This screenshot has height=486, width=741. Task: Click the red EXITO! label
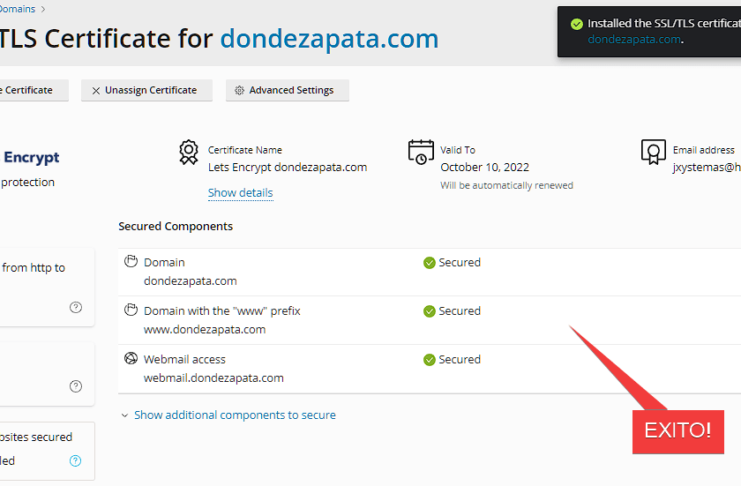(x=677, y=431)
